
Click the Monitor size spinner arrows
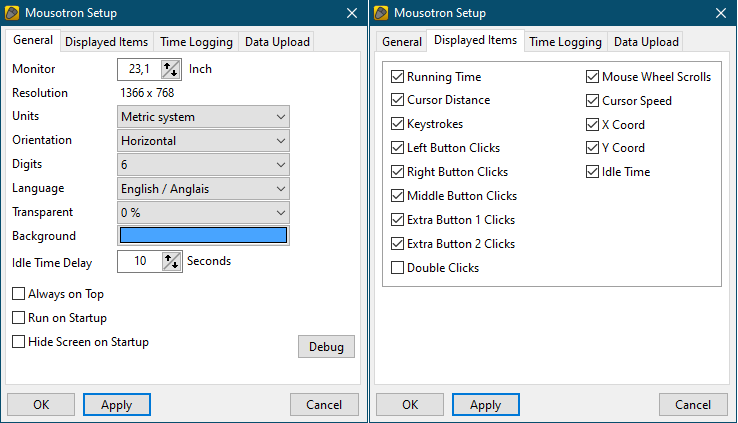170,69
